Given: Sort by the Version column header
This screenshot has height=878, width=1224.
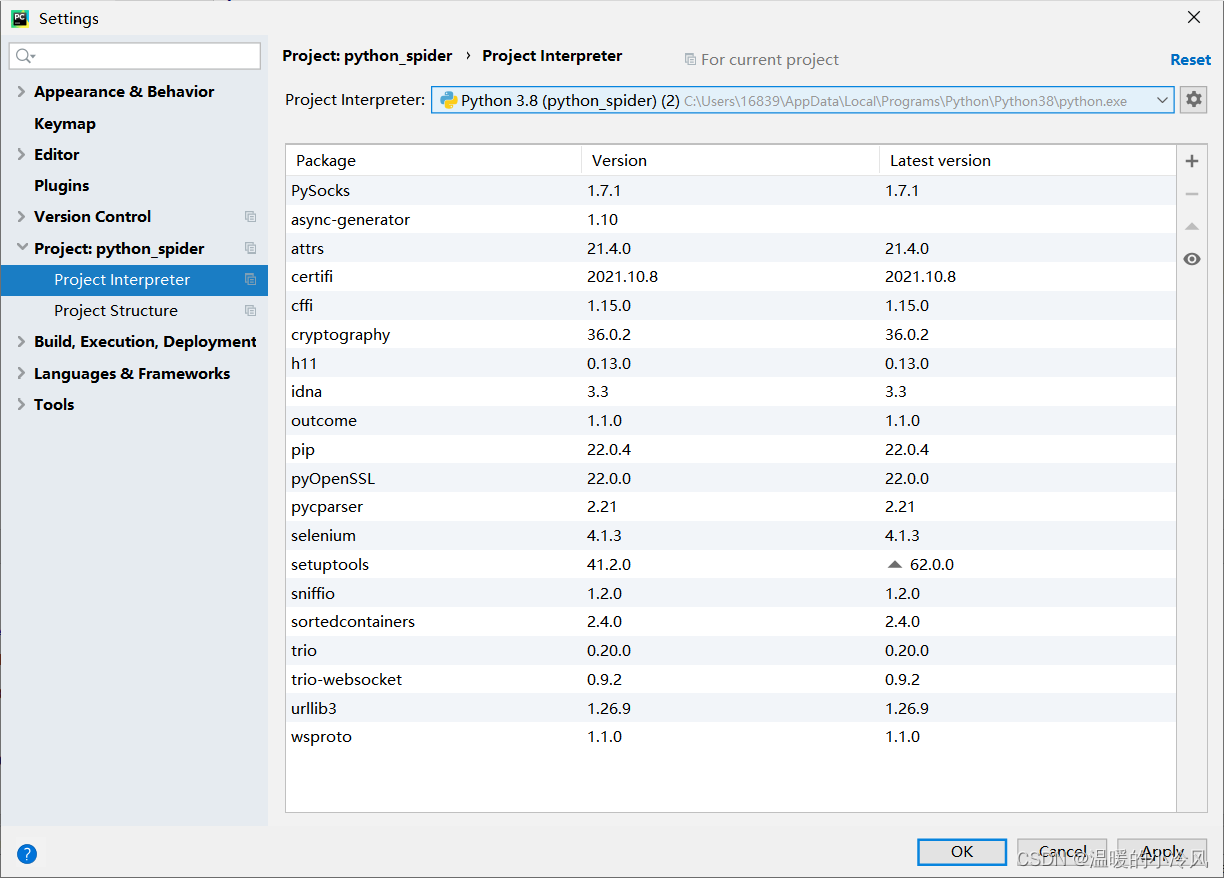Looking at the screenshot, I should pos(730,161).
